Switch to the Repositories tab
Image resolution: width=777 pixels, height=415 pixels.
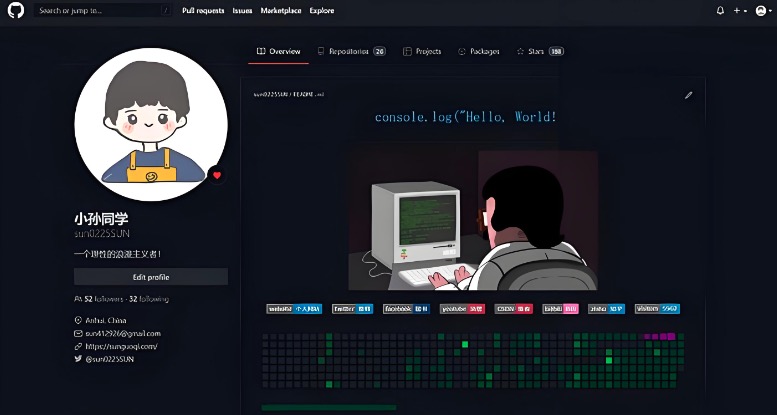(x=350, y=51)
